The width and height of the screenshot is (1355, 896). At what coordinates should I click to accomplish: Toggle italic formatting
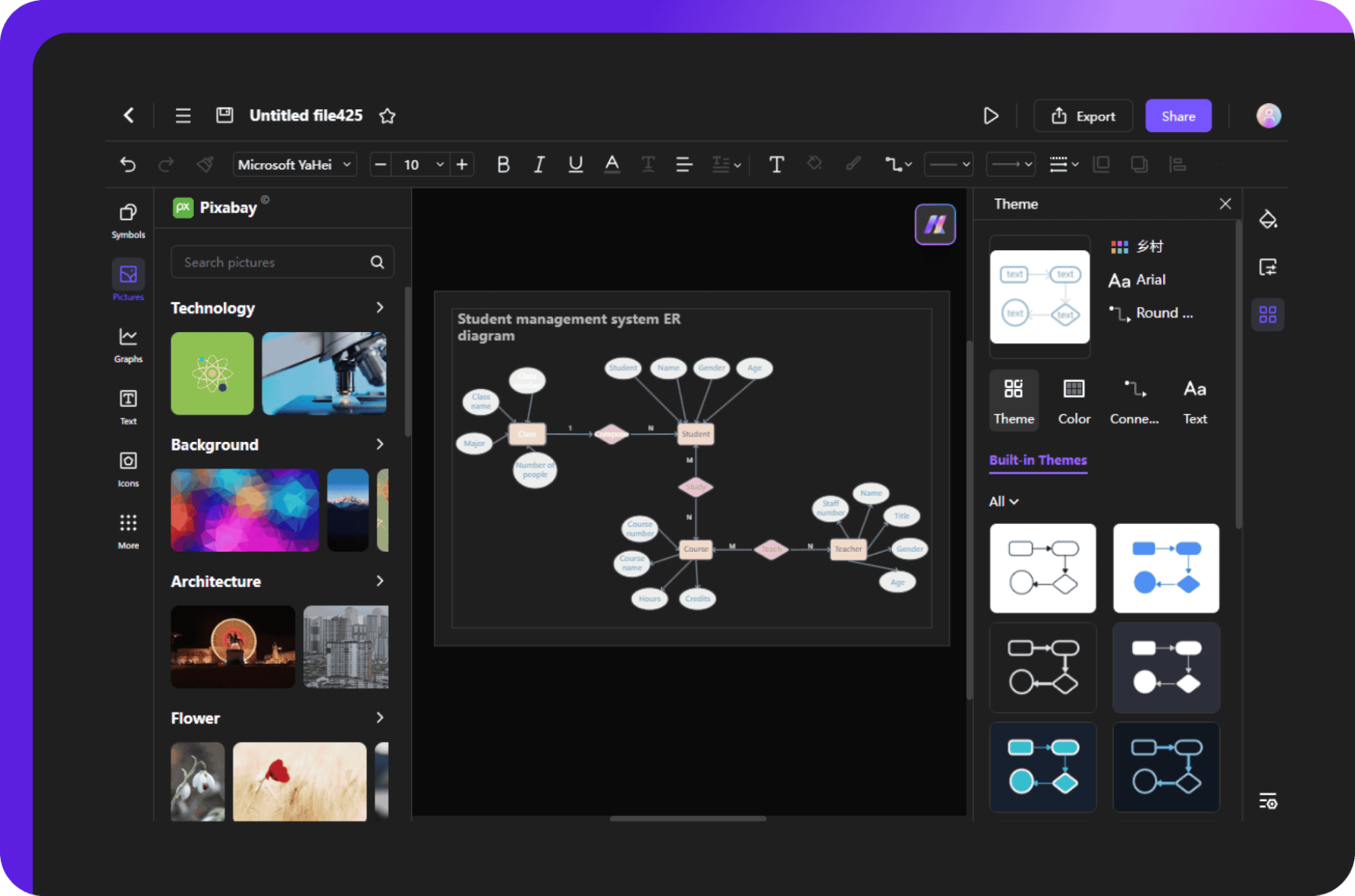click(x=539, y=165)
